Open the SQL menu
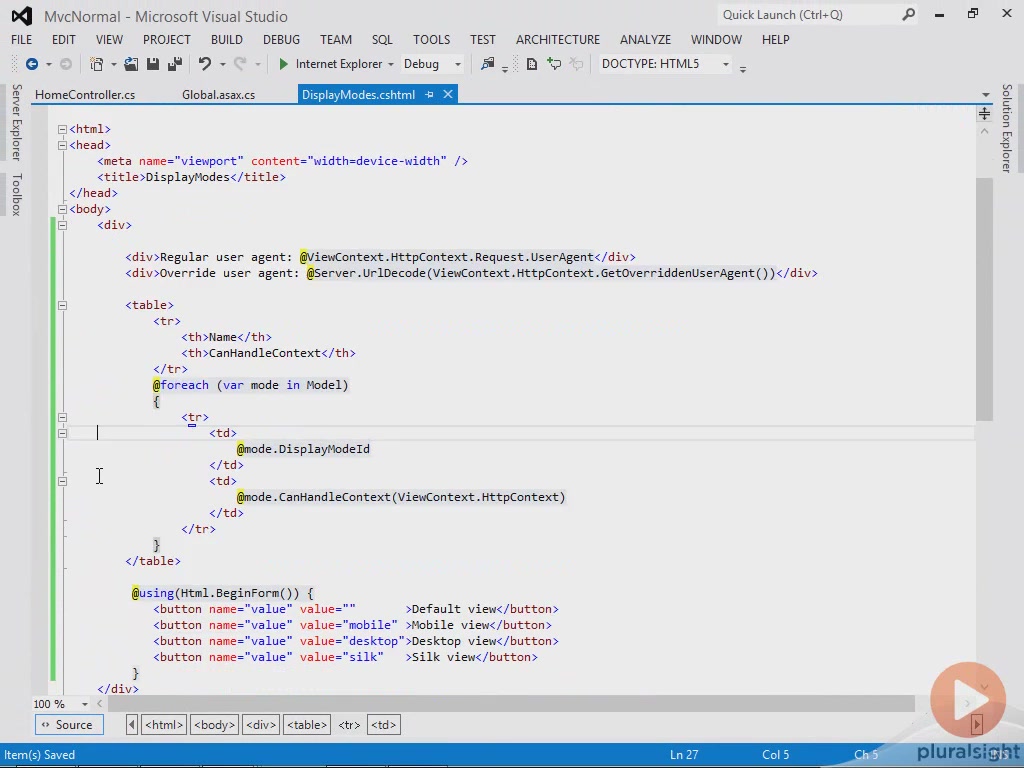Image resolution: width=1024 pixels, height=768 pixels. point(382,40)
